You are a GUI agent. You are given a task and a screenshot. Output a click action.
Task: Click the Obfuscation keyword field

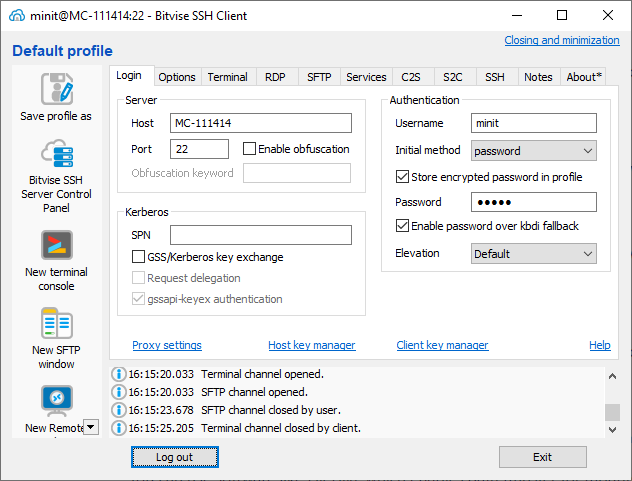point(297,173)
